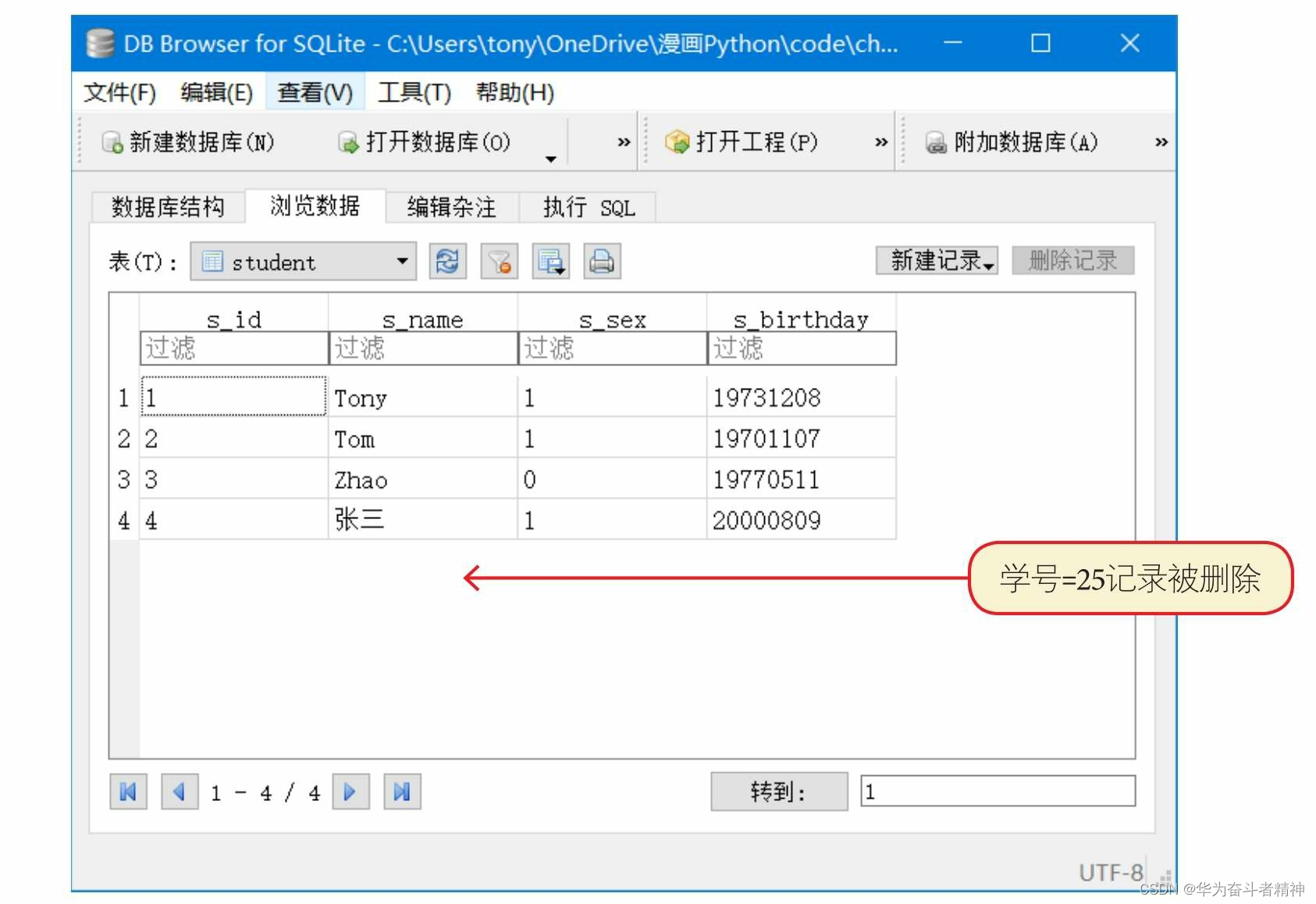Click the Attach Database (附加数据库) toolbar button

point(1012,142)
